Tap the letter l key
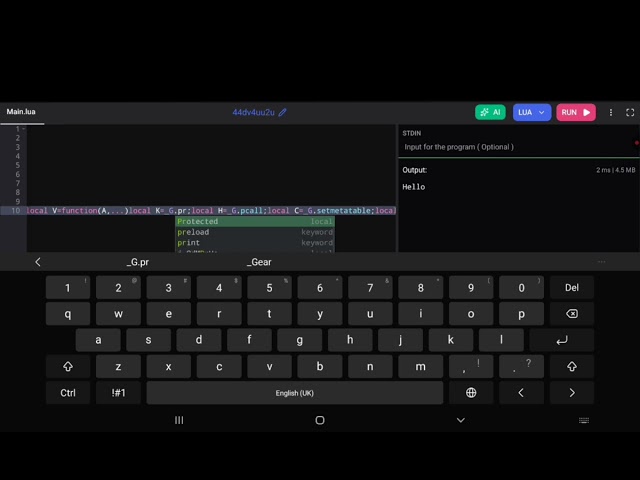This screenshot has height=480, width=640. (x=501, y=340)
